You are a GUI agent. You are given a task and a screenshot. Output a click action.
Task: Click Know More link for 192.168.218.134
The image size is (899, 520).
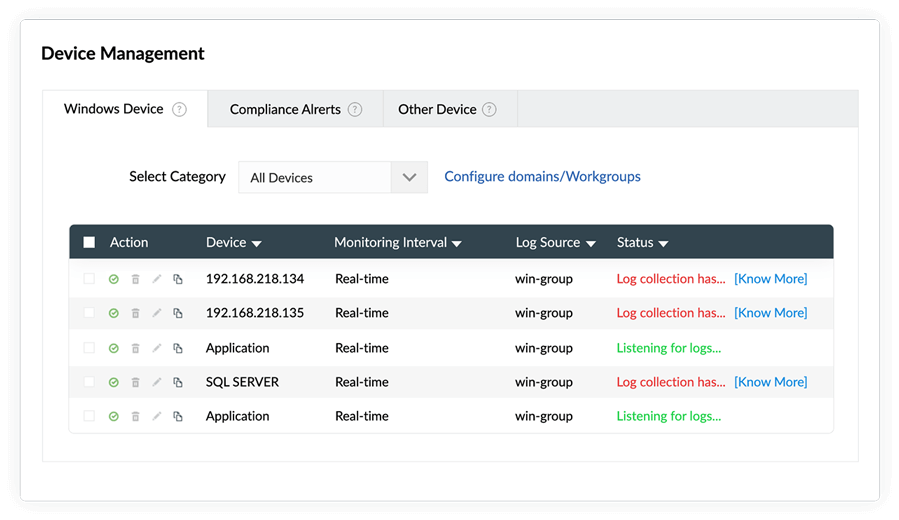coord(770,279)
